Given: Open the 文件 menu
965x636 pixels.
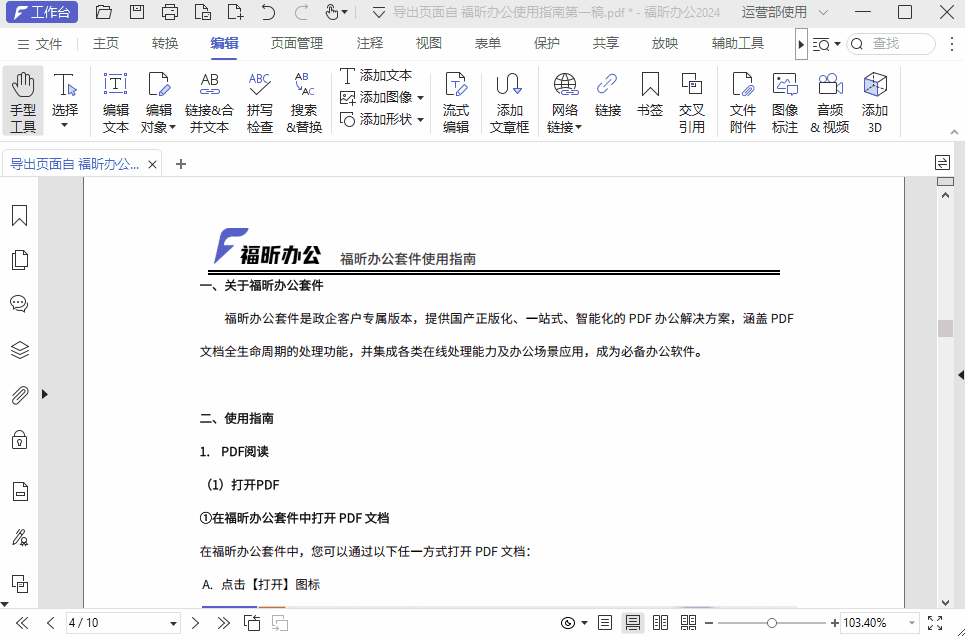Looking at the screenshot, I should [40, 44].
